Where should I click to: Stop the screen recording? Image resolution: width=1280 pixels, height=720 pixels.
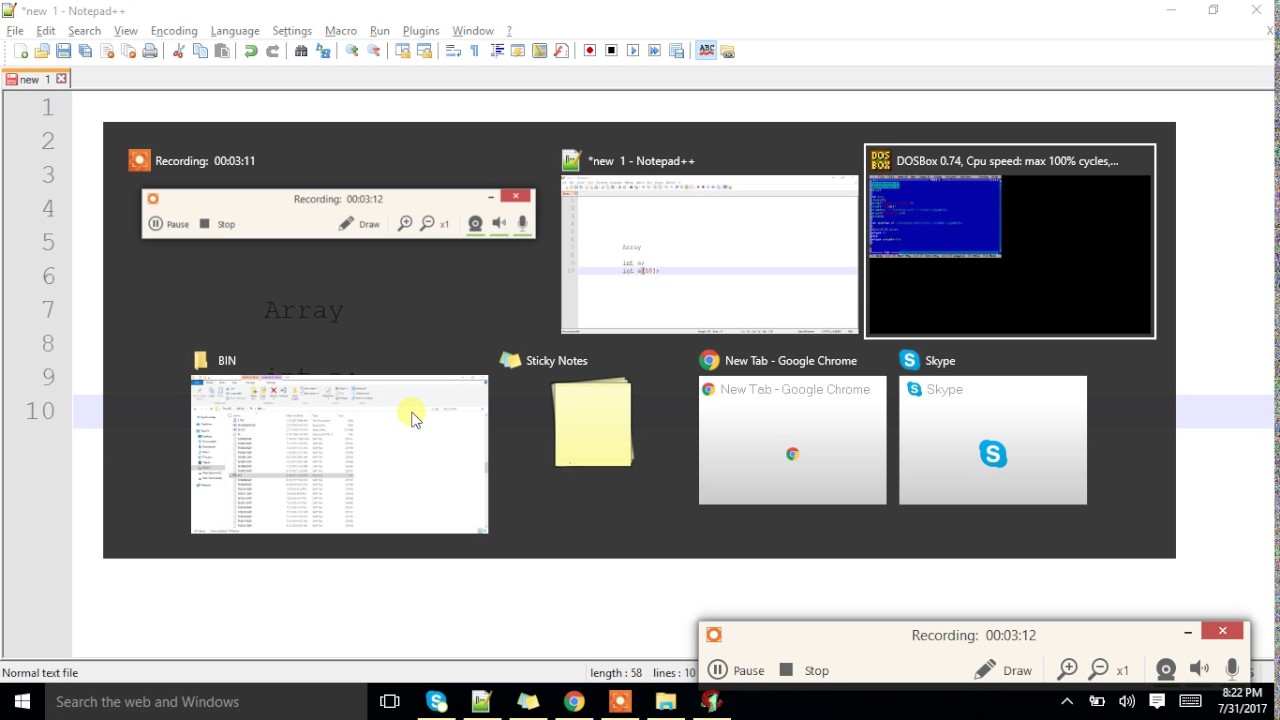coord(804,670)
